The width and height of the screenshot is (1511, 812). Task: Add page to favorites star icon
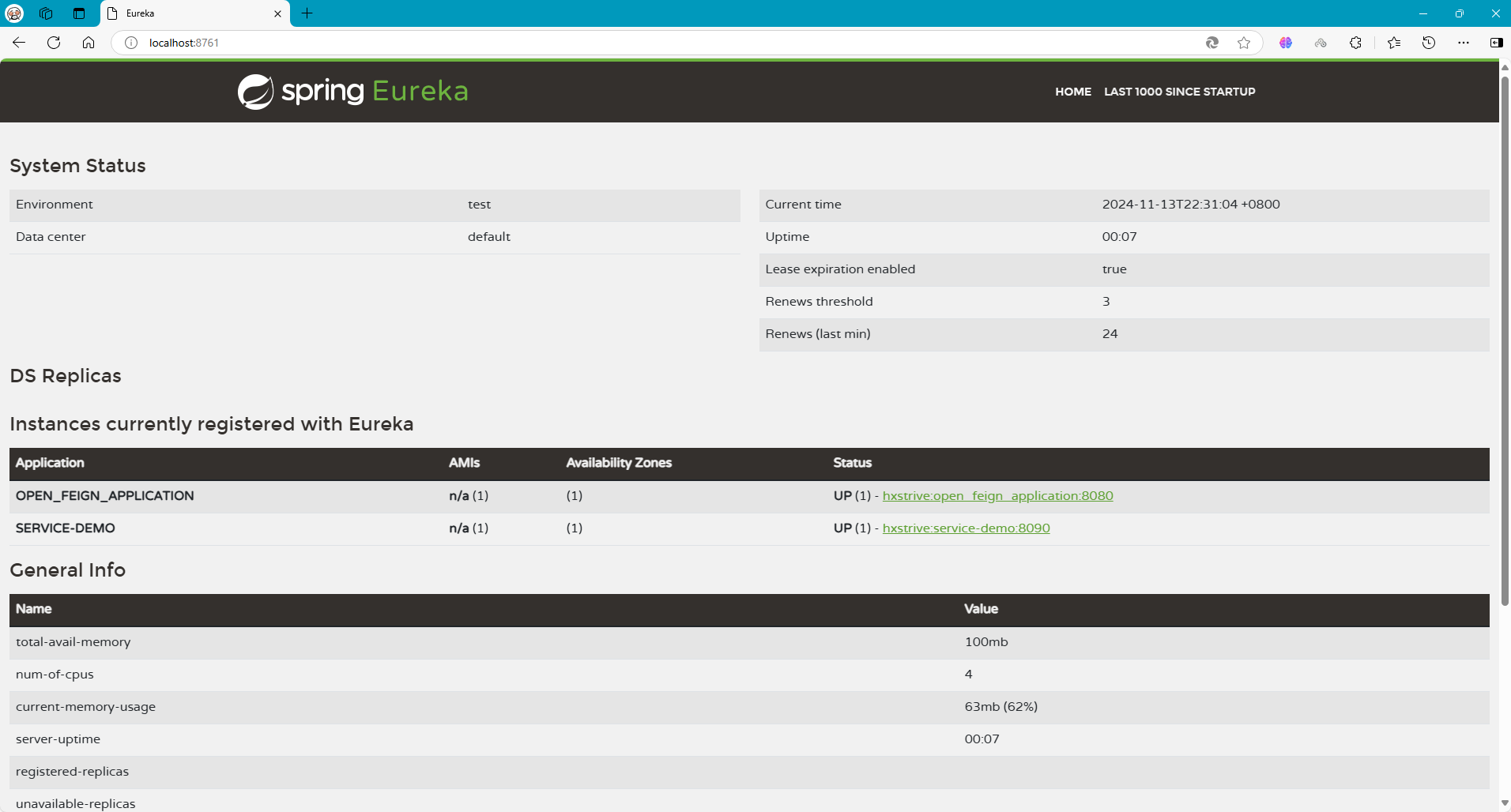click(x=1244, y=43)
